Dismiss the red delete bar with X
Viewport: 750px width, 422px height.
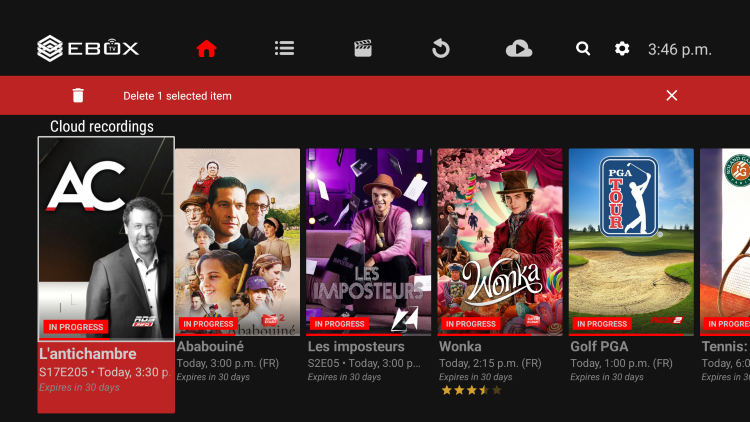coord(671,96)
